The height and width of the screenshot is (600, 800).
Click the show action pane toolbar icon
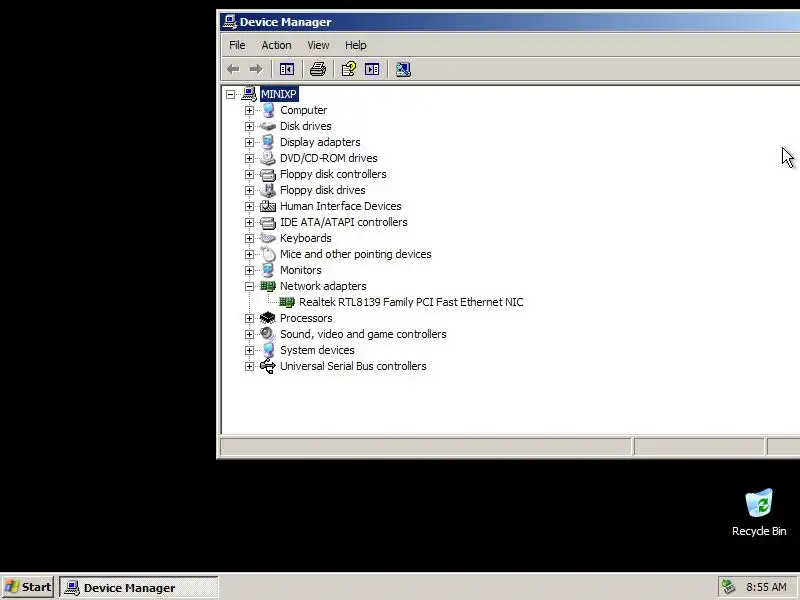[372, 69]
